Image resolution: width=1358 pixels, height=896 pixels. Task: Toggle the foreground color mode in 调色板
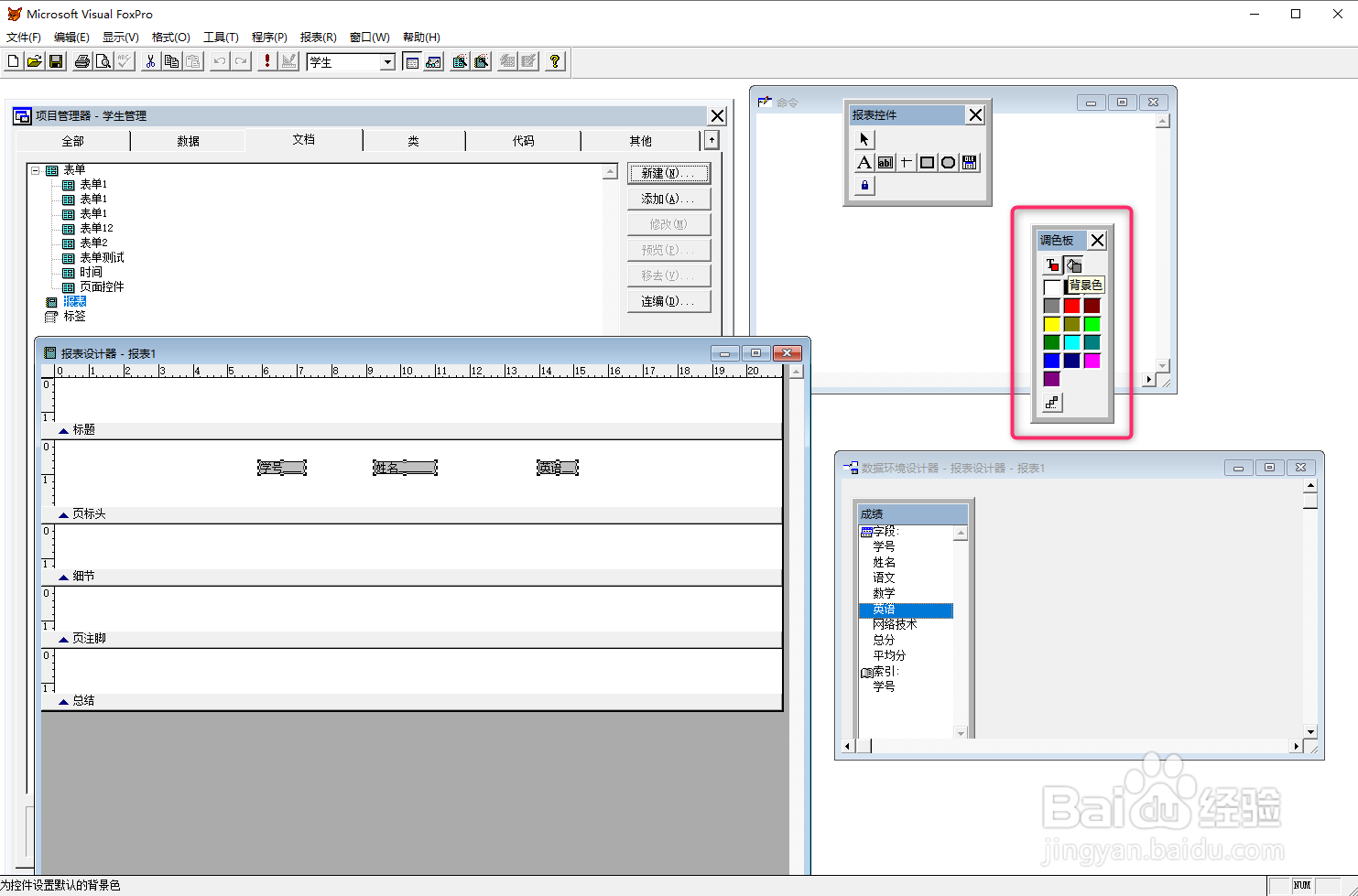(1052, 264)
